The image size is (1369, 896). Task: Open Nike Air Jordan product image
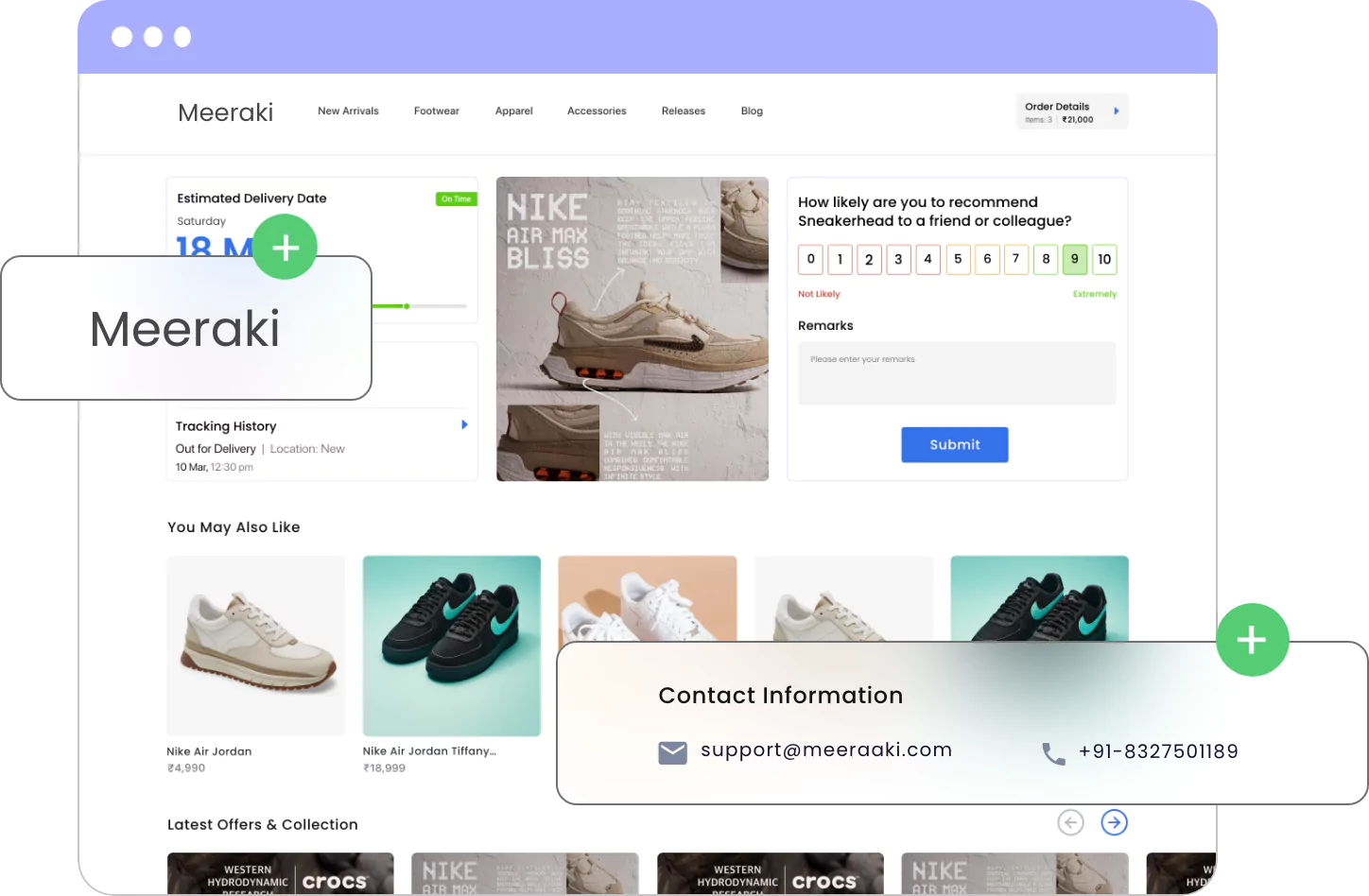click(256, 646)
